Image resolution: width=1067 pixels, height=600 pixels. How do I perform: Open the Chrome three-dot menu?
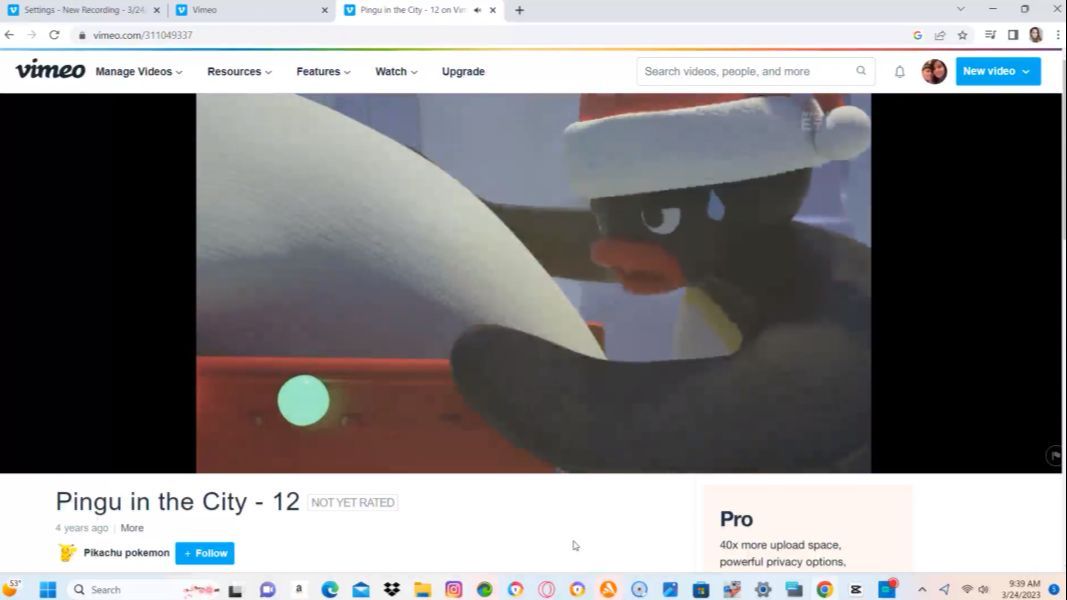1057,35
